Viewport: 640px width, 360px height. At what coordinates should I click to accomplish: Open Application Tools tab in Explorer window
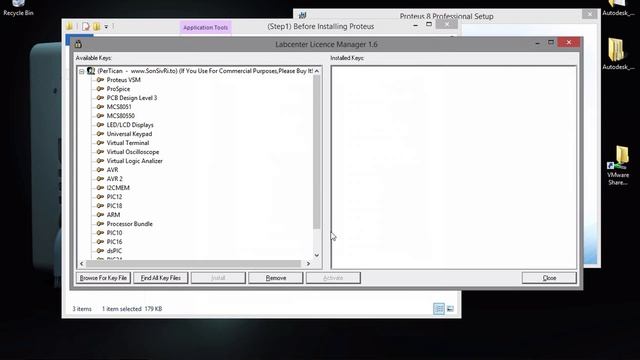tap(205, 27)
